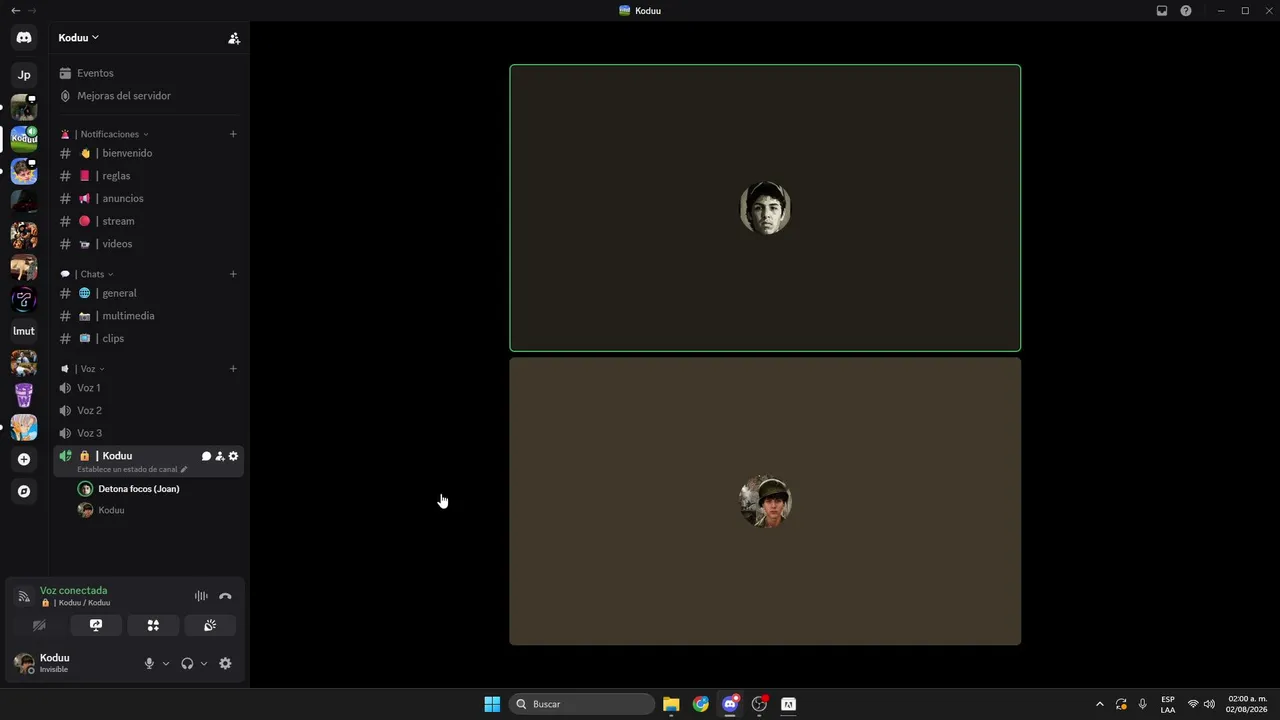The height and width of the screenshot is (720, 1280).
Task: Edit the channel status pencil
Action: coord(184,469)
